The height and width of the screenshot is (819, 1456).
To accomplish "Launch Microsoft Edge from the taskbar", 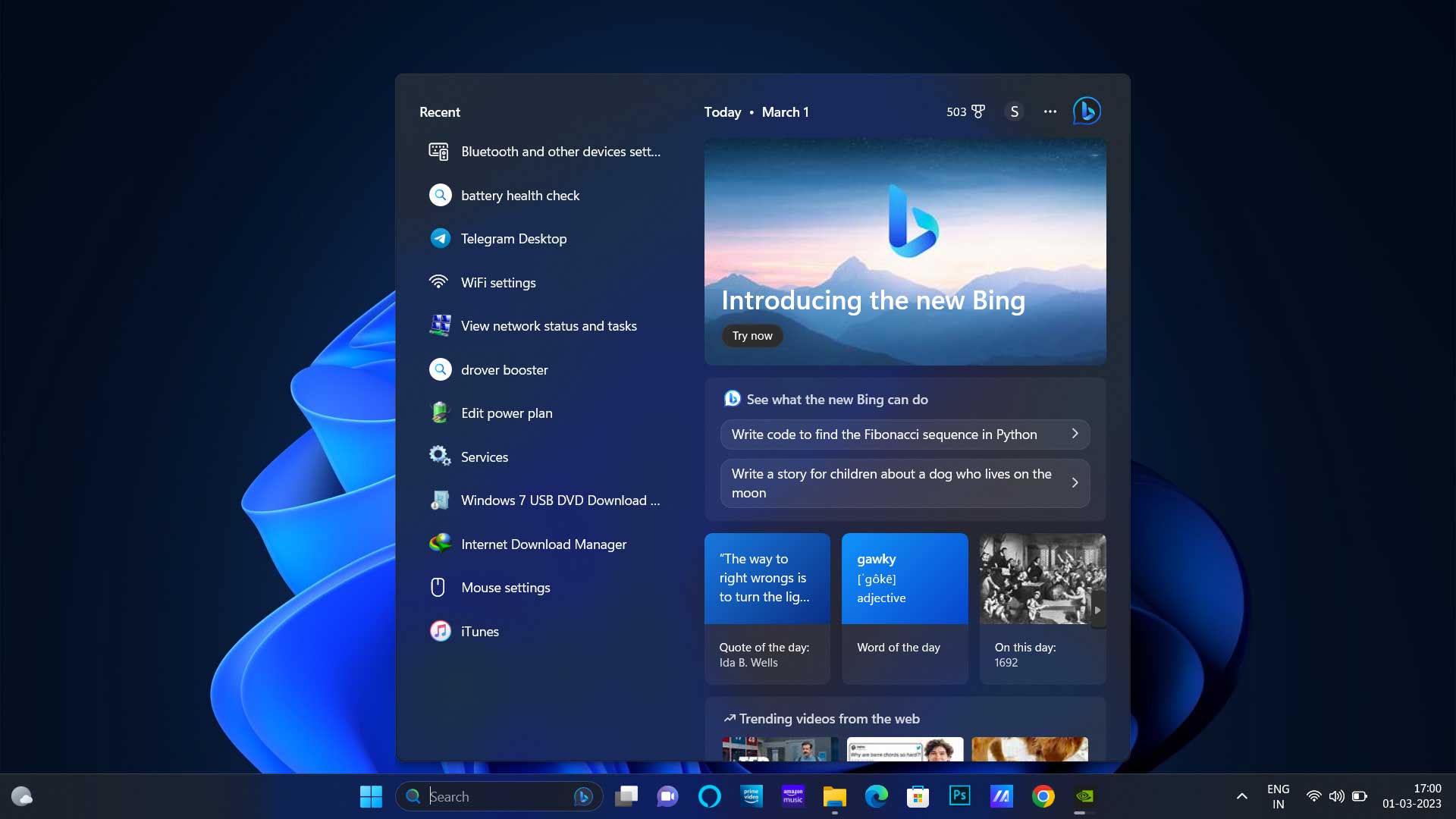I will 877,796.
